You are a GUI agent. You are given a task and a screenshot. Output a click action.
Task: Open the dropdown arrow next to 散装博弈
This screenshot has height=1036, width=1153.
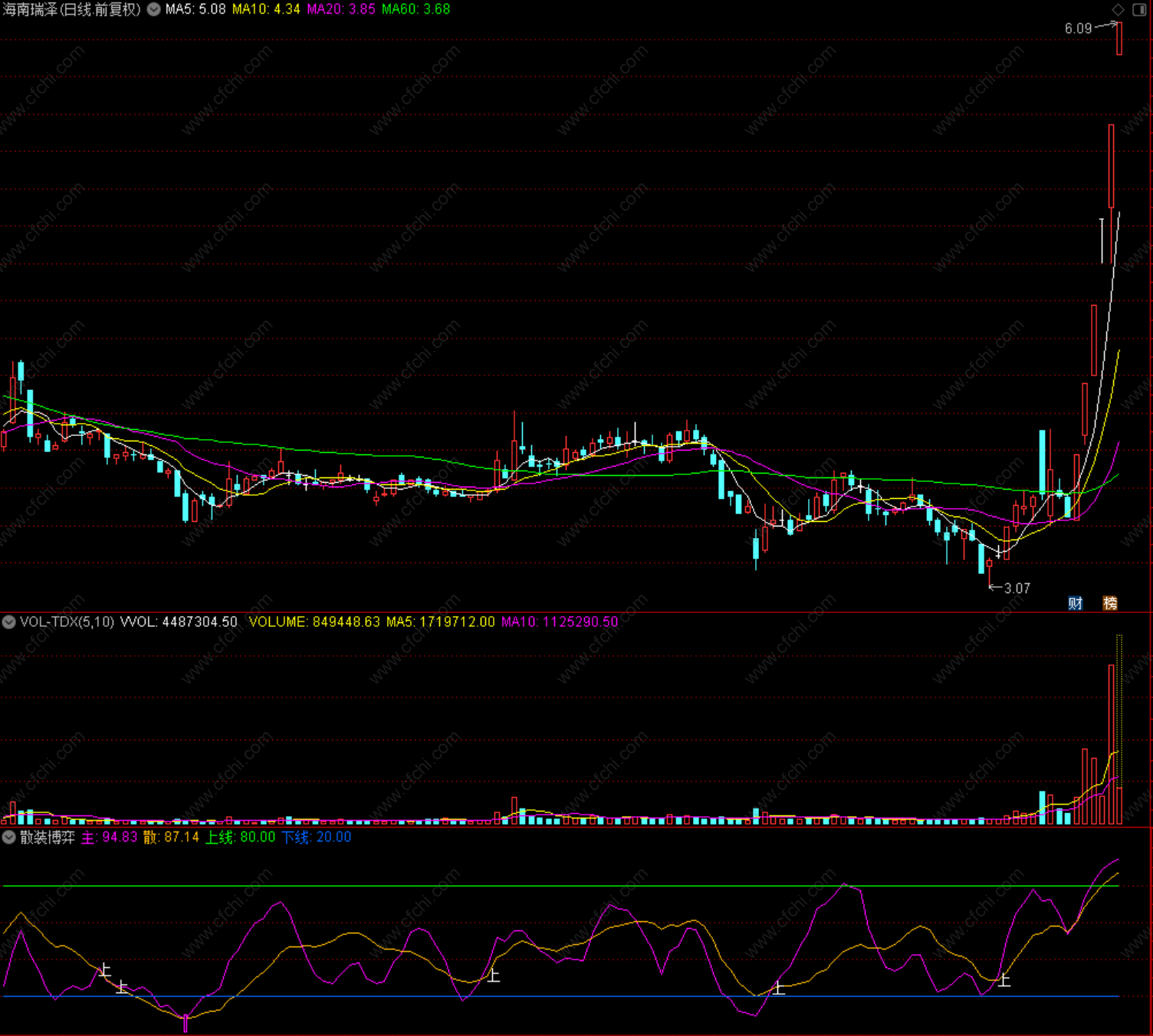click(9, 838)
